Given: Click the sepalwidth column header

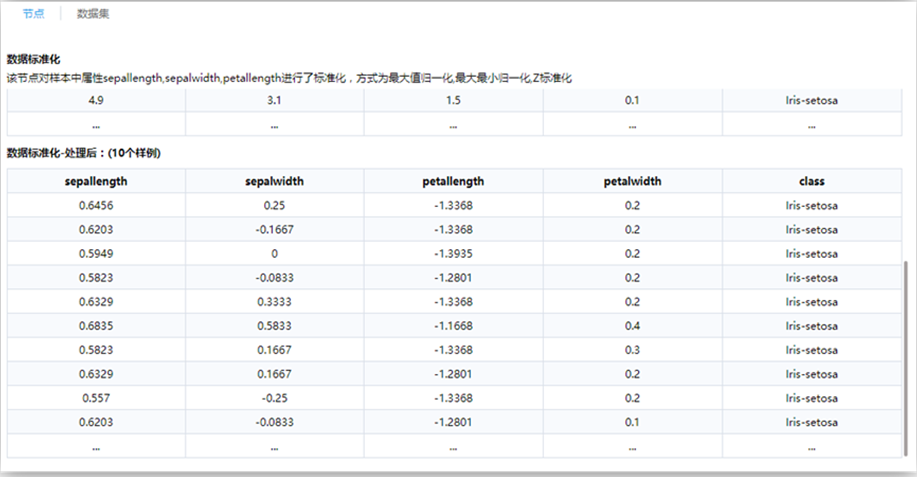Looking at the screenshot, I should pyautogui.click(x=274, y=182).
